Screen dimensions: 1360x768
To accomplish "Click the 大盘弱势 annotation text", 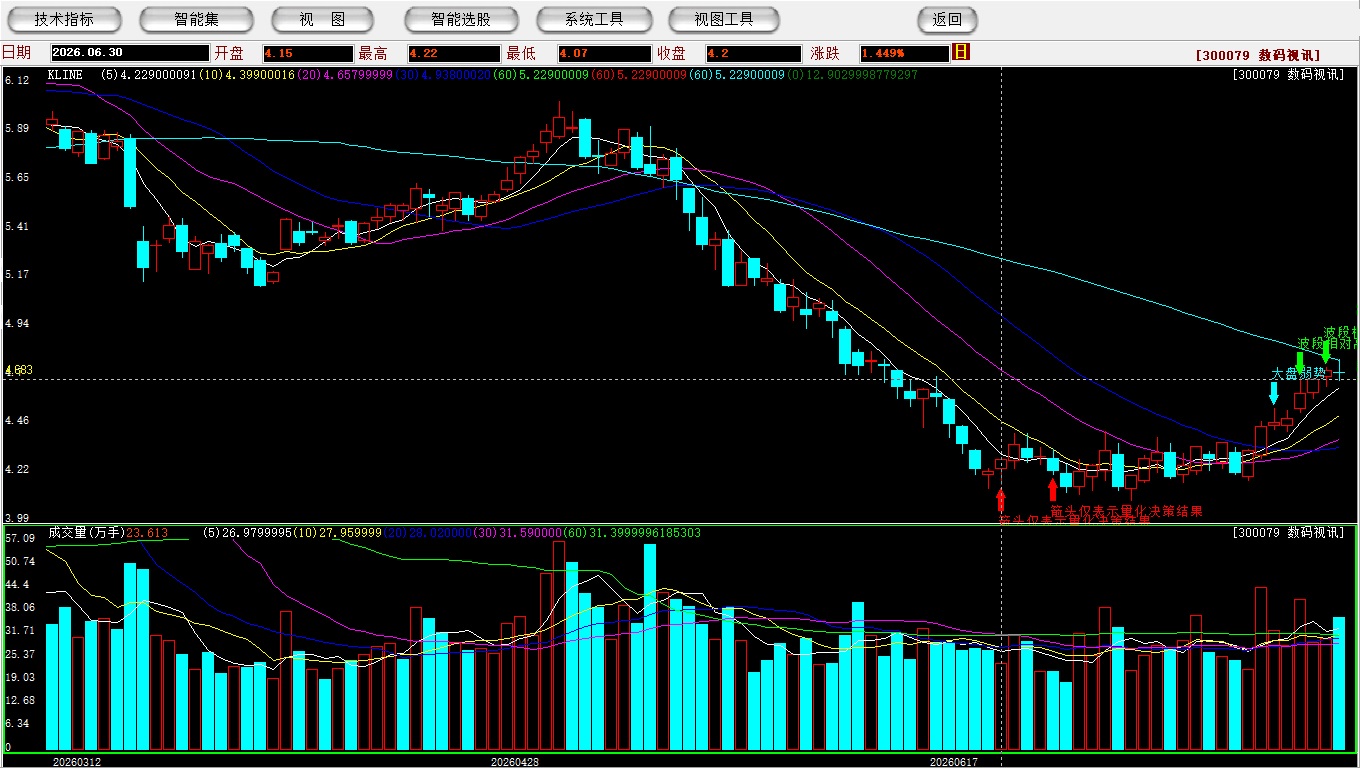I will (1298, 374).
